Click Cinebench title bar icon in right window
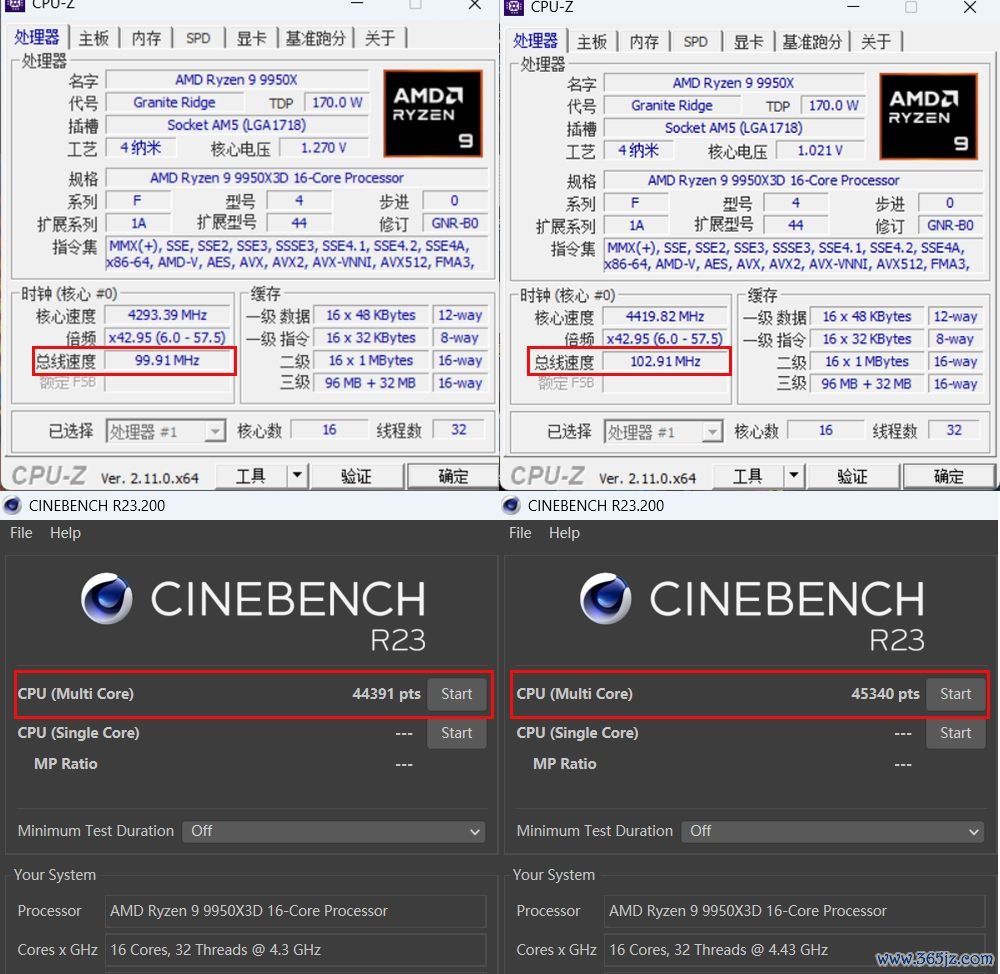The height and width of the screenshot is (974, 1000). pos(511,506)
